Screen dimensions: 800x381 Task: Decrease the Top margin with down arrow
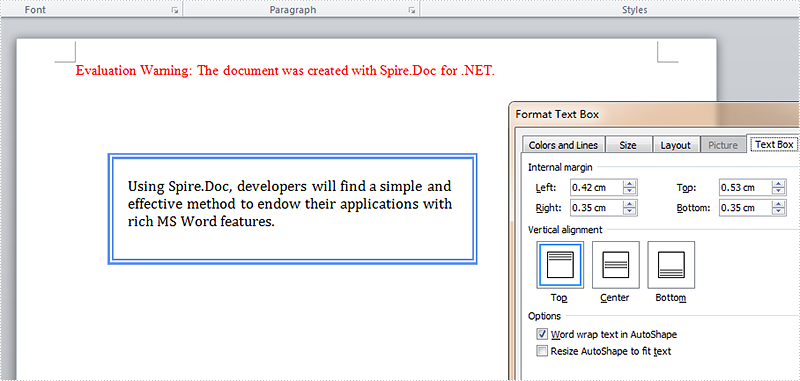(779, 192)
